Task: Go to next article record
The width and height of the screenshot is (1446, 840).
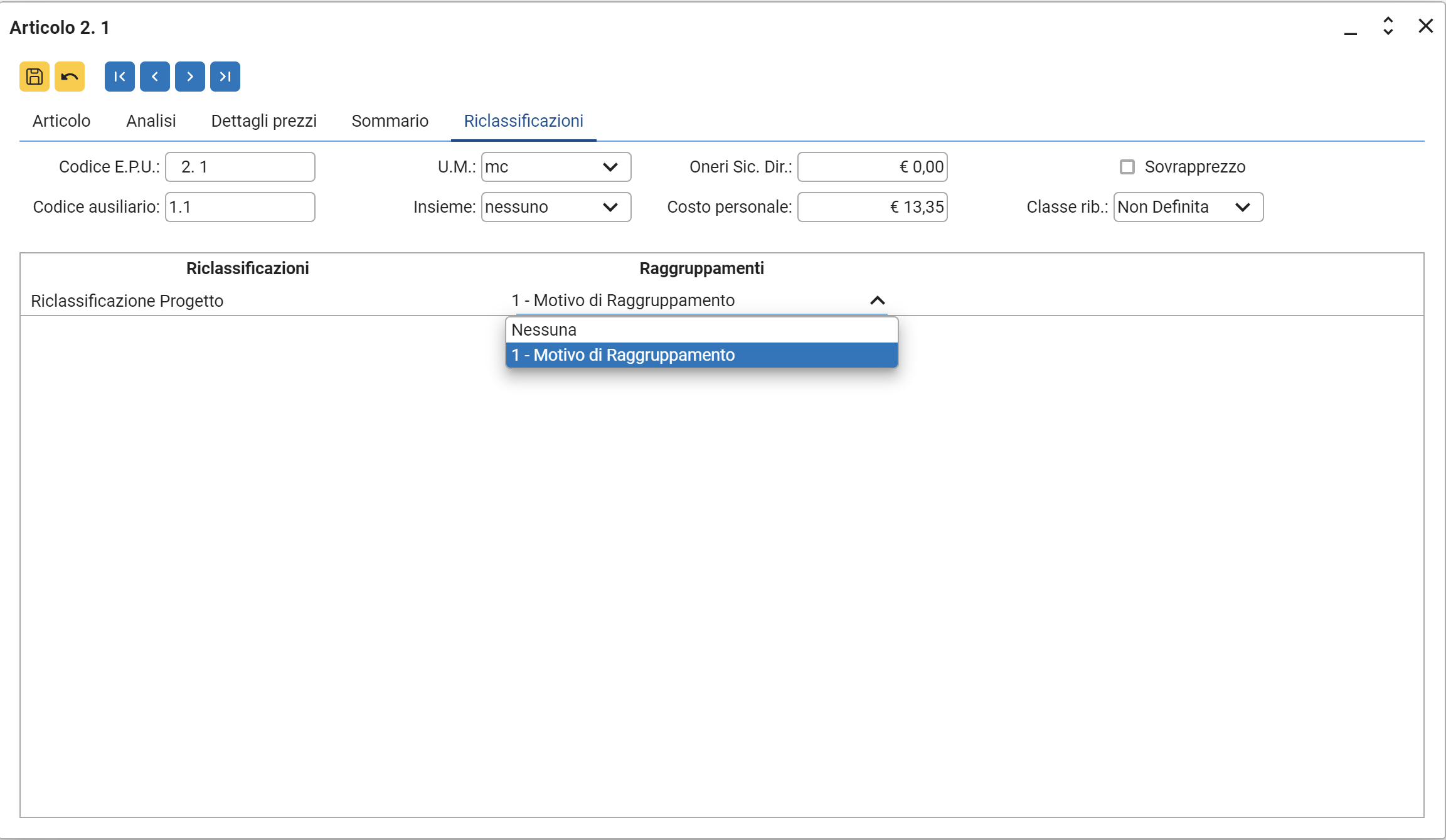Action: point(190,77)
